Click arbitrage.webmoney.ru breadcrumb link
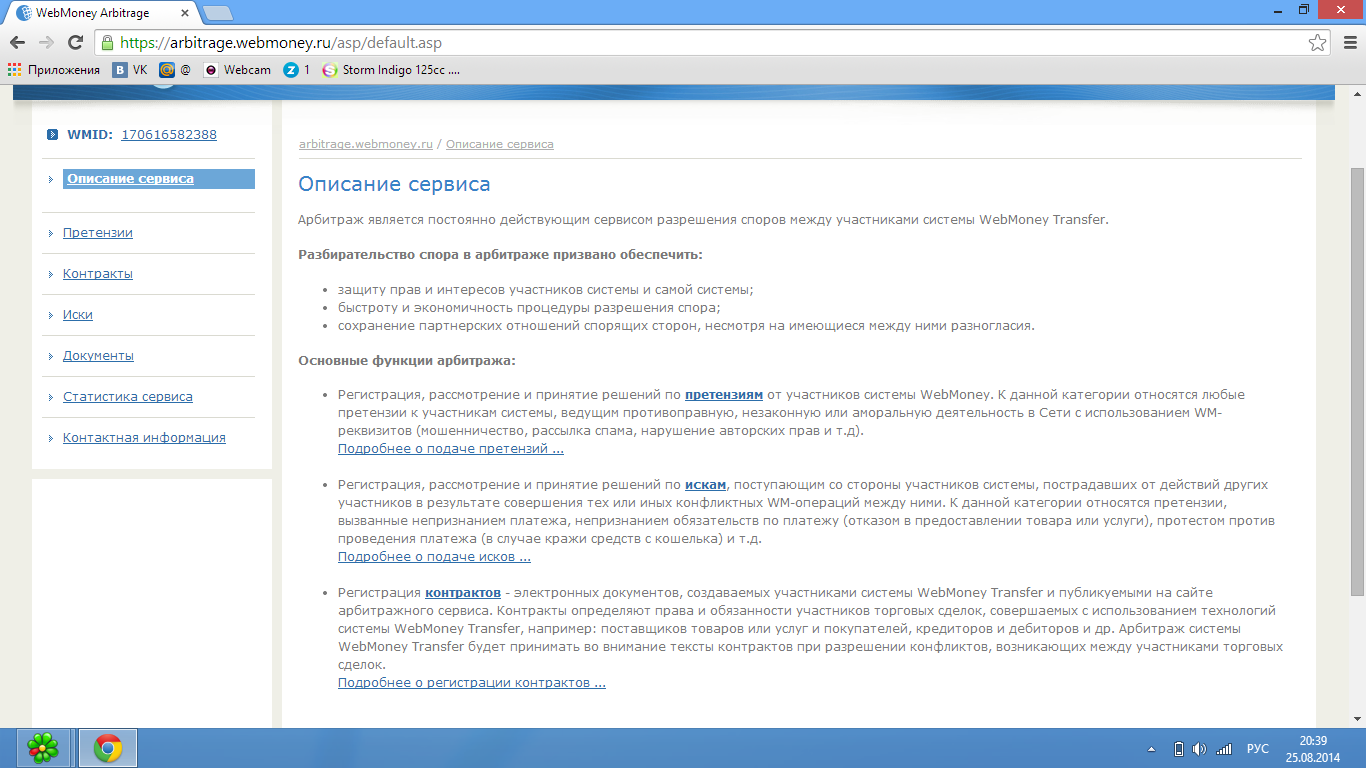 point(366,144)
